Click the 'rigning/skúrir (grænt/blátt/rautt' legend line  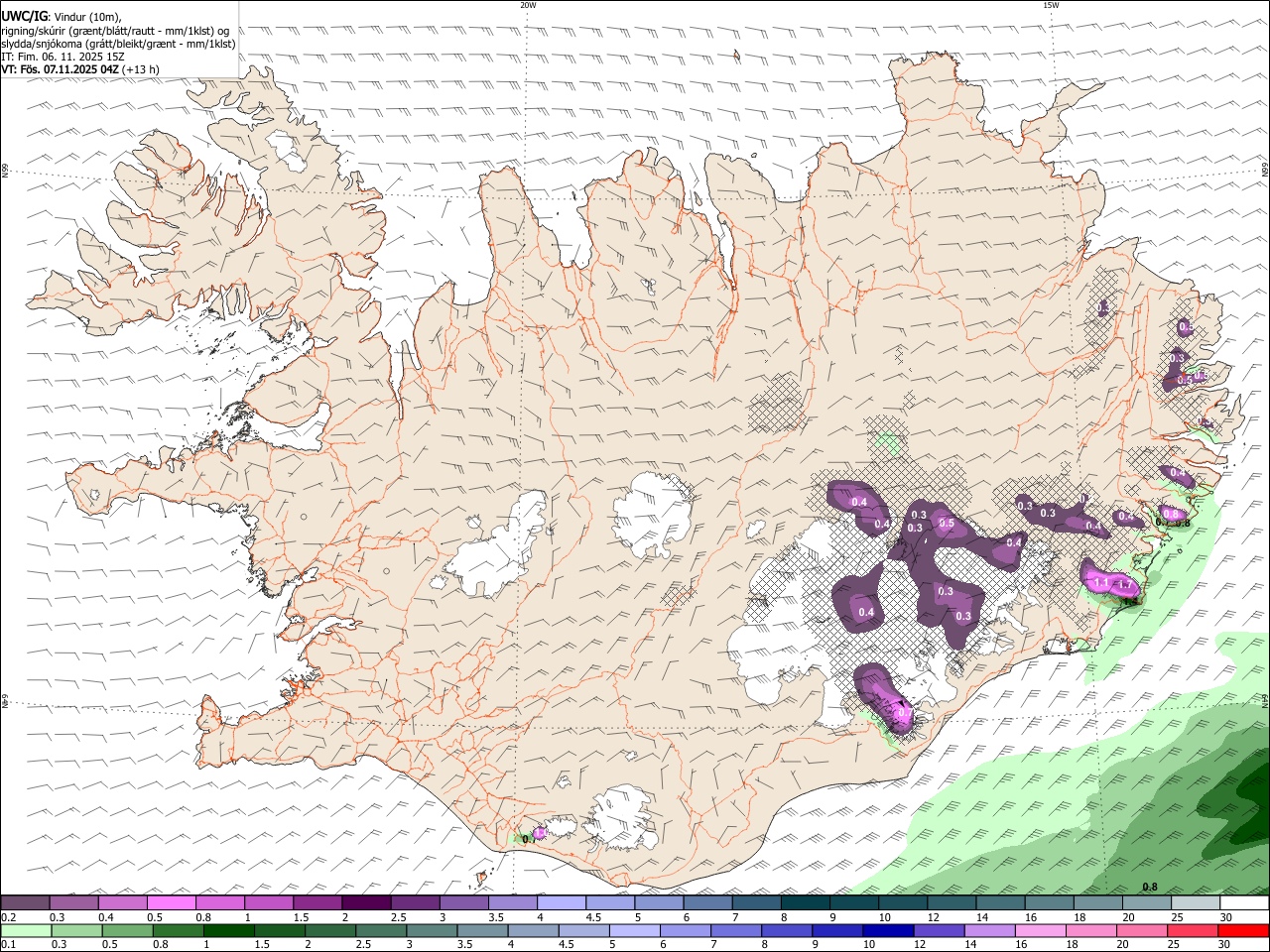click(x=114, y=30)
